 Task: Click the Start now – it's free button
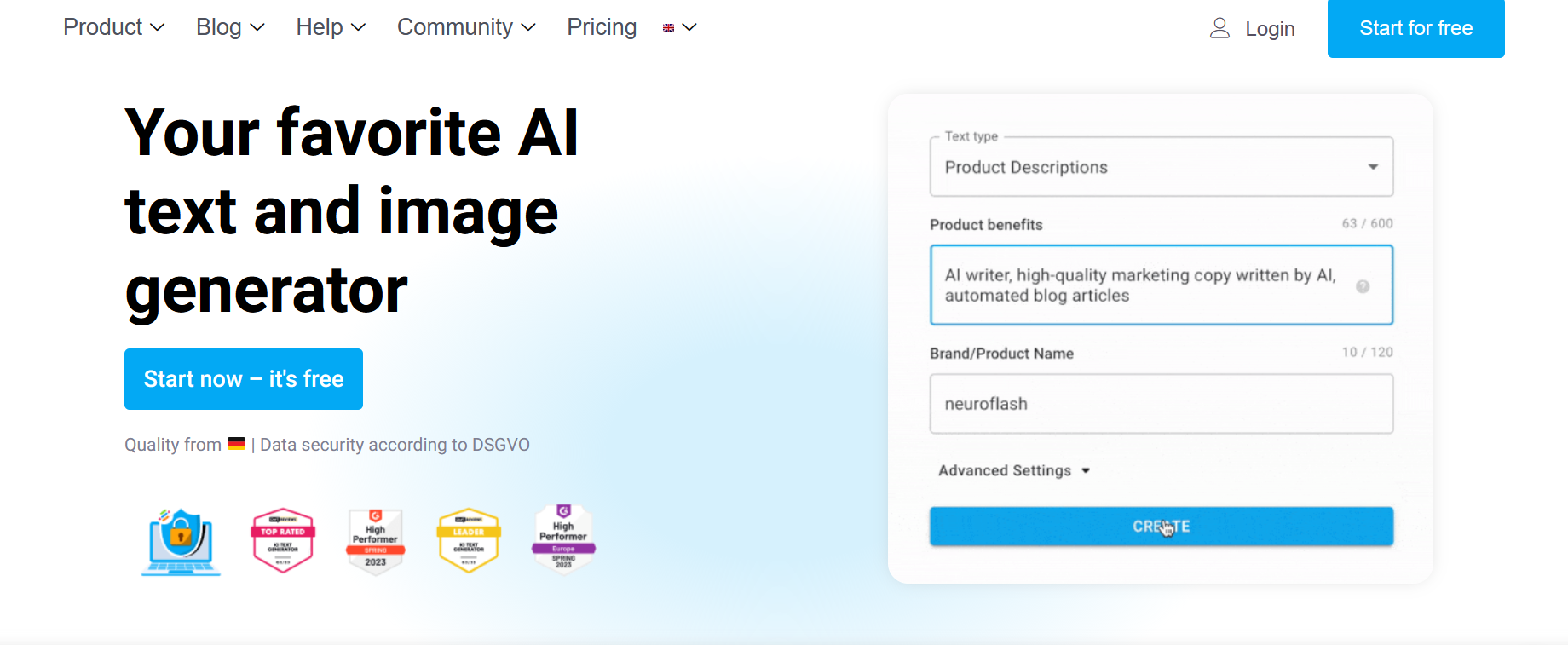(244, 379)
